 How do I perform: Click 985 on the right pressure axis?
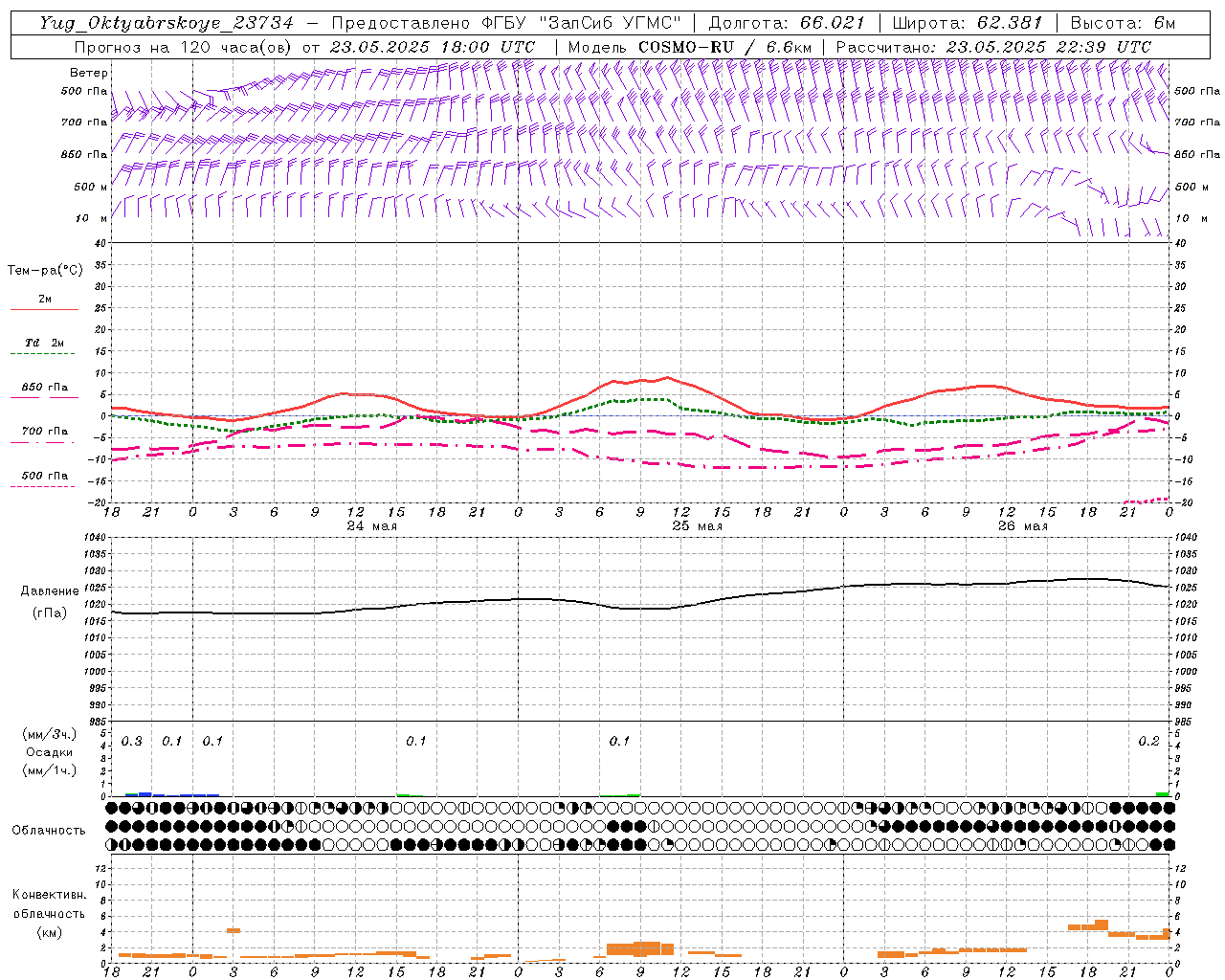1185,722
